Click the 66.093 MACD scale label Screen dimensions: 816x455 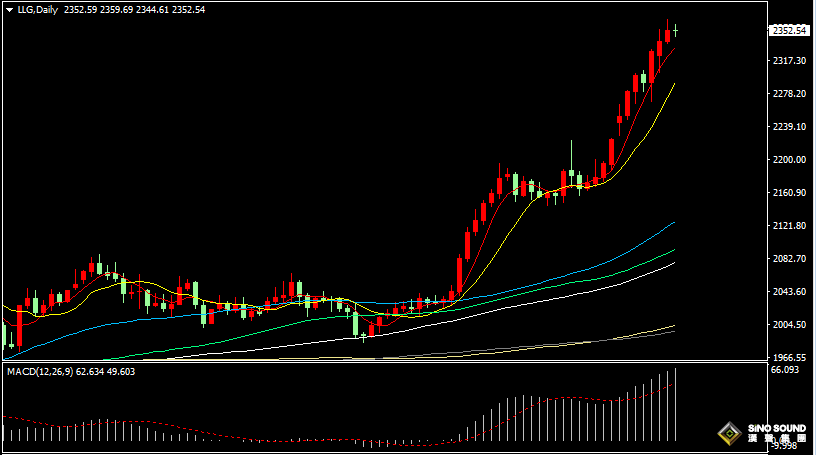click(786, 370)
